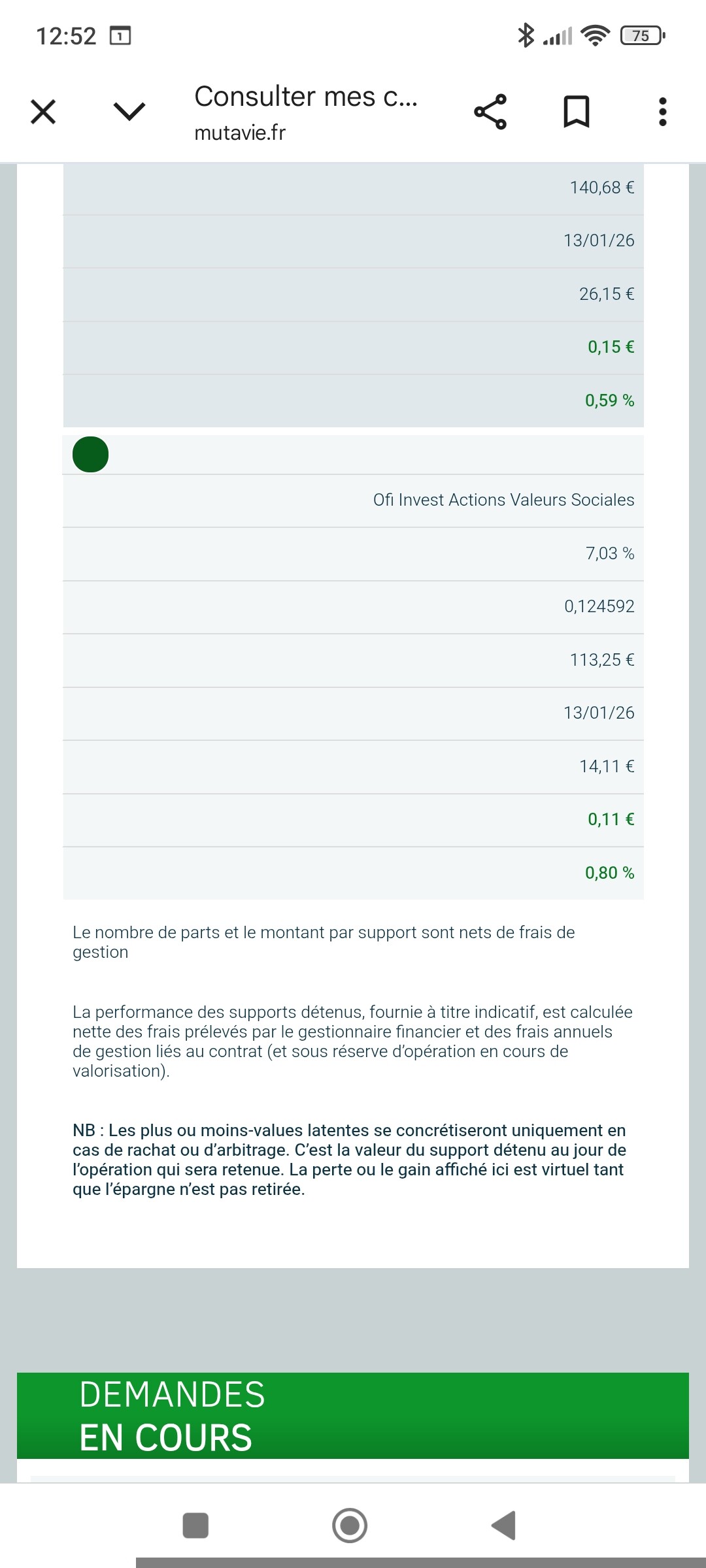Image resolution: width=706 pixels, height=1568 pixels.
Task: Tap the Android recent apps square
Action: (x=195, y=1526)
